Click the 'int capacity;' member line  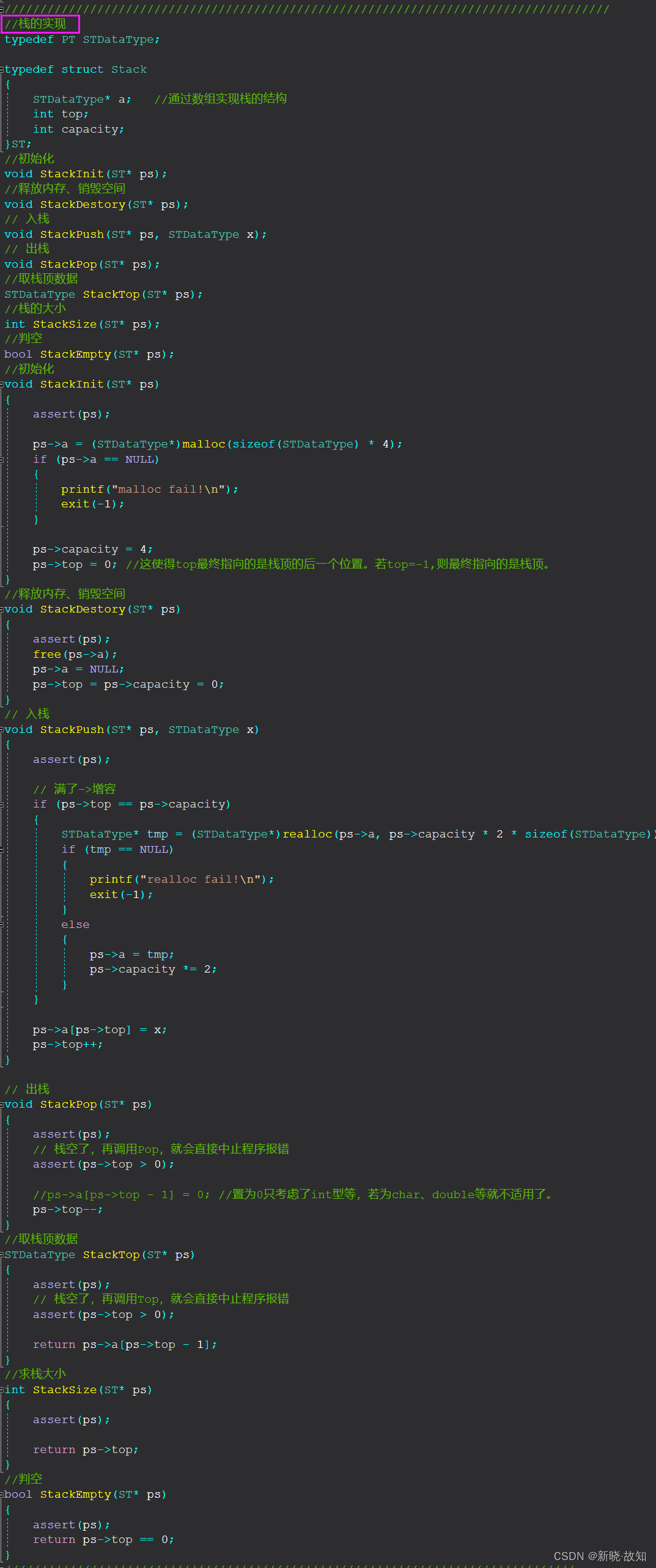click(x=78, y=130)
